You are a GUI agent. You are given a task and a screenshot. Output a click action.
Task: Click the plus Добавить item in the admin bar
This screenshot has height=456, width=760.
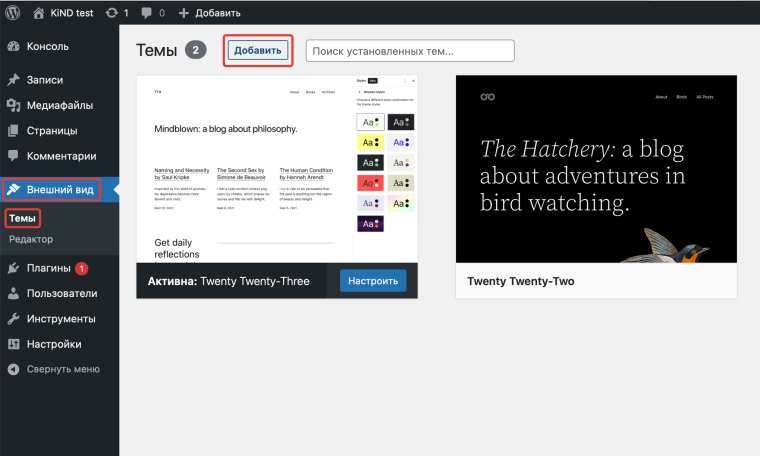pyautogui.click(x=210, y=13)
